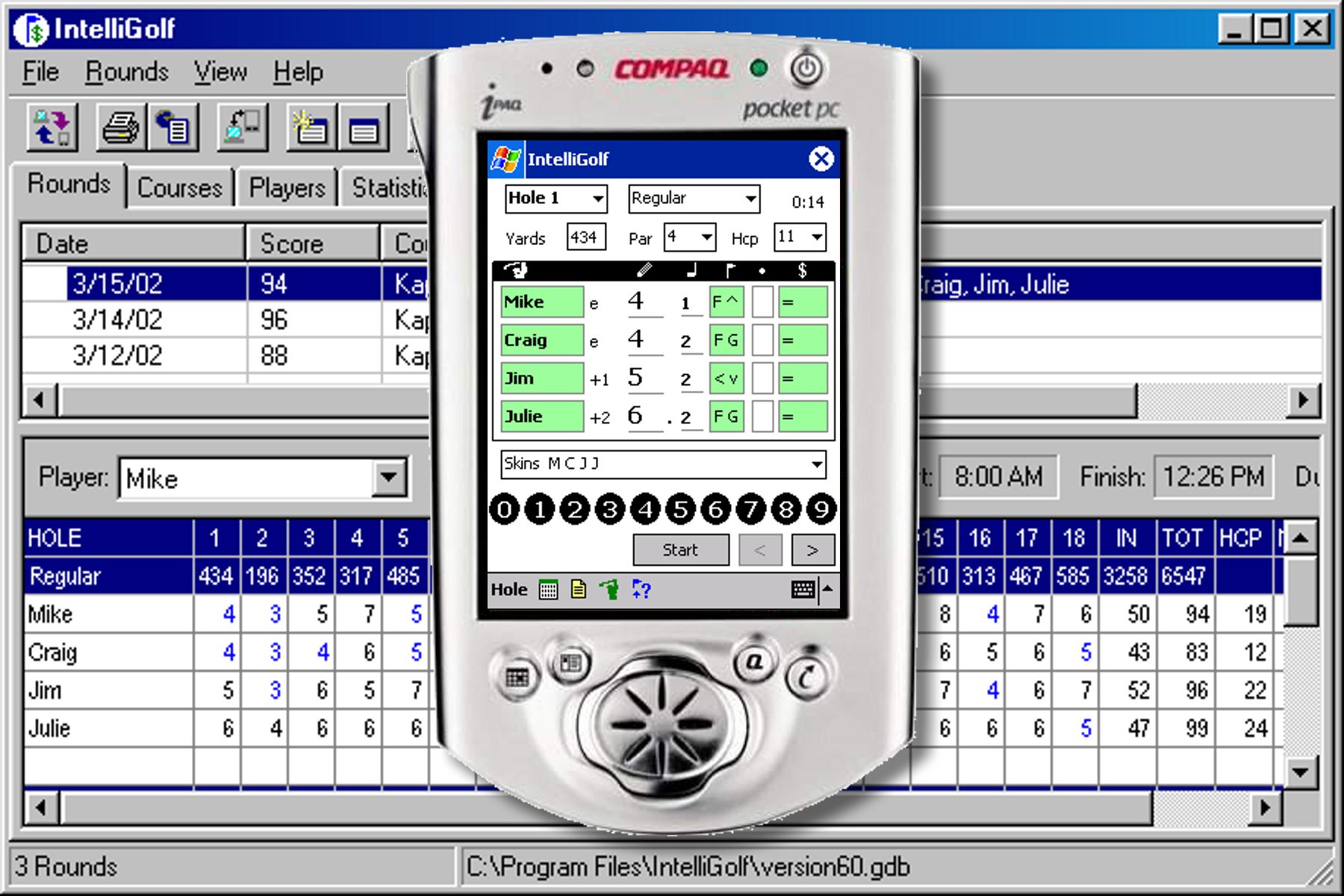Tap digit 4 circle on Pocket PC keypad

pyautogui.click(x=646, y=510)
